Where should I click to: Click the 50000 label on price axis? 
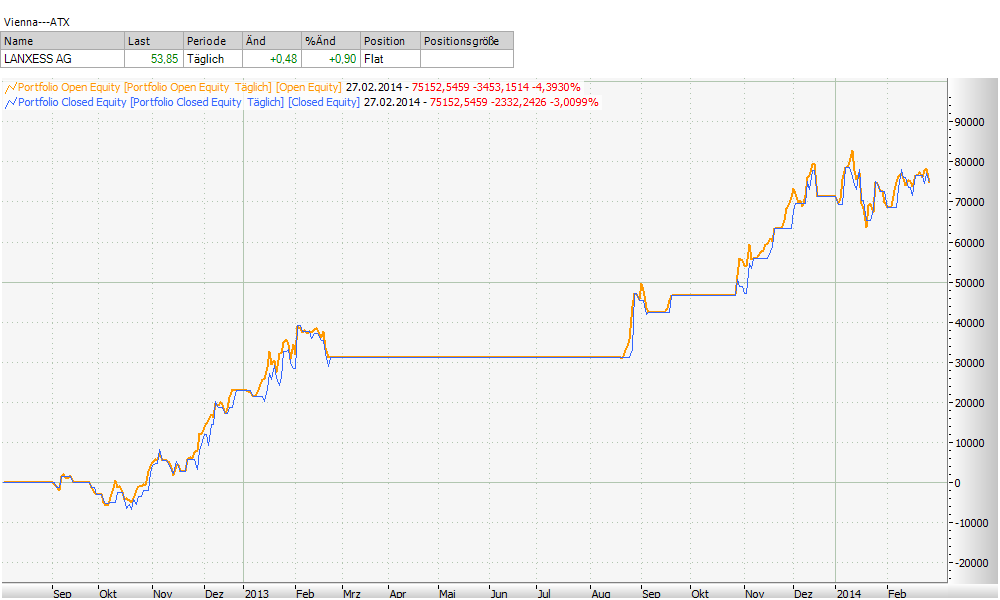tap(967, 282)
